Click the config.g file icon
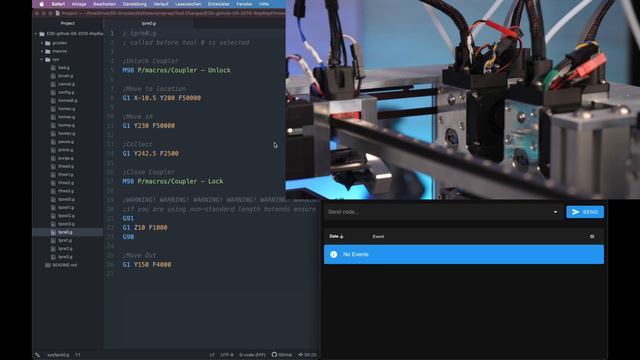Viewport: 640px width, 360px height. 53,92
